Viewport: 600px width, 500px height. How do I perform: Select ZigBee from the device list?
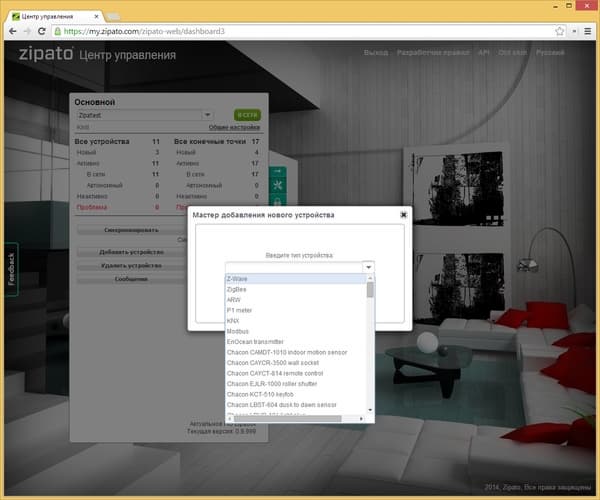pyautogui.click(x=296, y=289)
